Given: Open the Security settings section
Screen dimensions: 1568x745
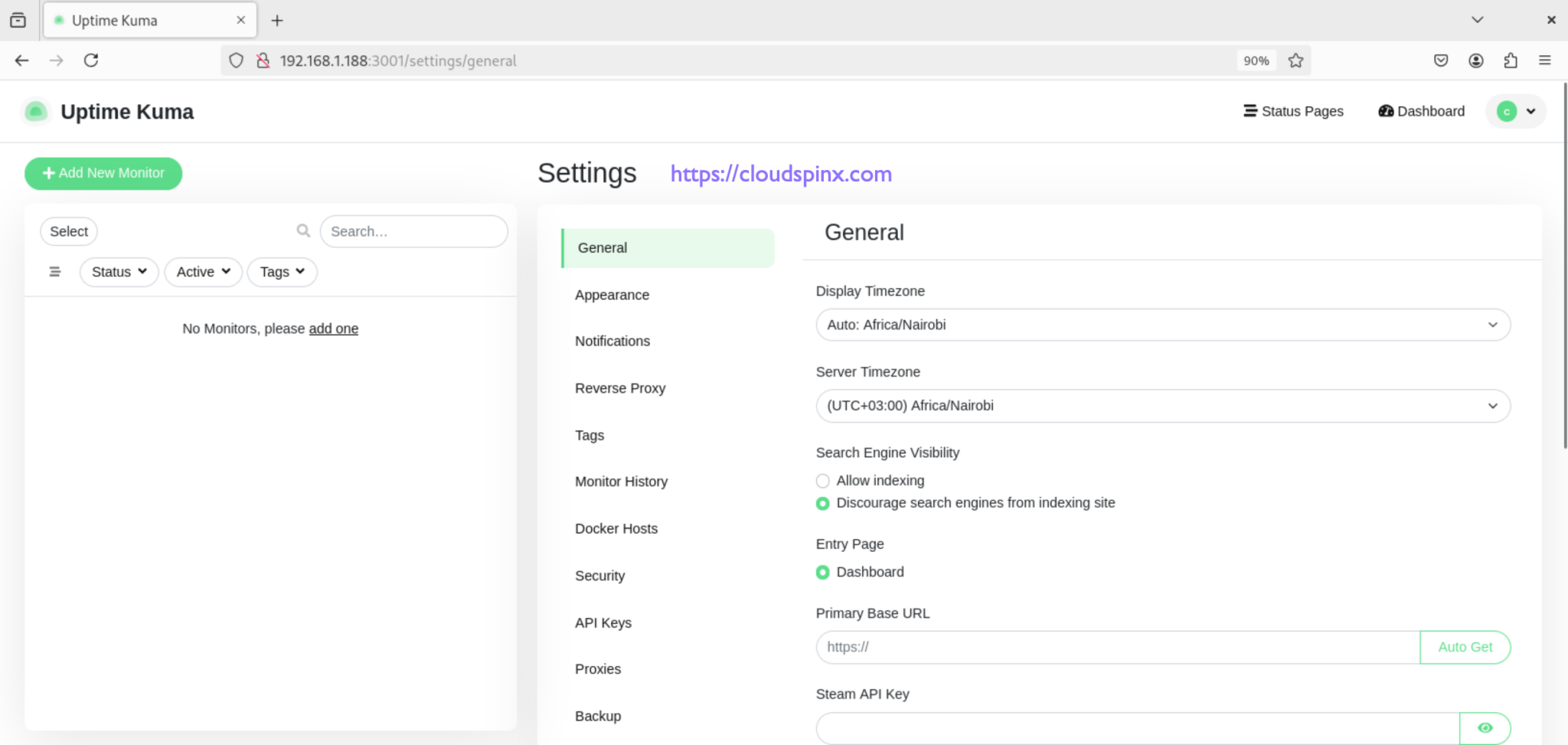Looking at the screenshot, I should (x=600, y=575).
